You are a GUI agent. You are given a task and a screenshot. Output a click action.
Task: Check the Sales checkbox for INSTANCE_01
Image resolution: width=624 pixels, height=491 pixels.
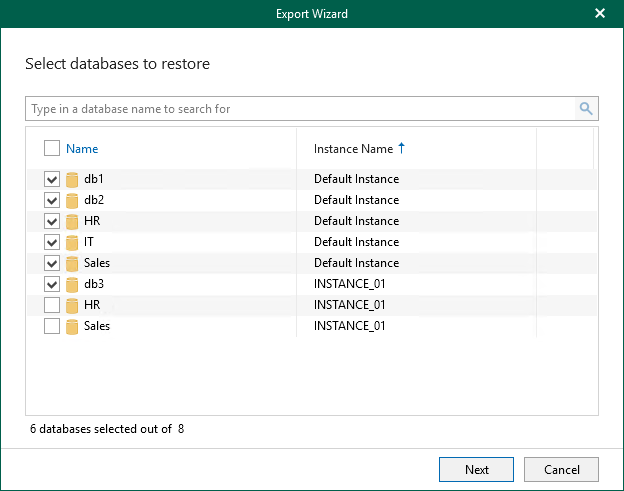pyautogui.click(x=52, y=326)
